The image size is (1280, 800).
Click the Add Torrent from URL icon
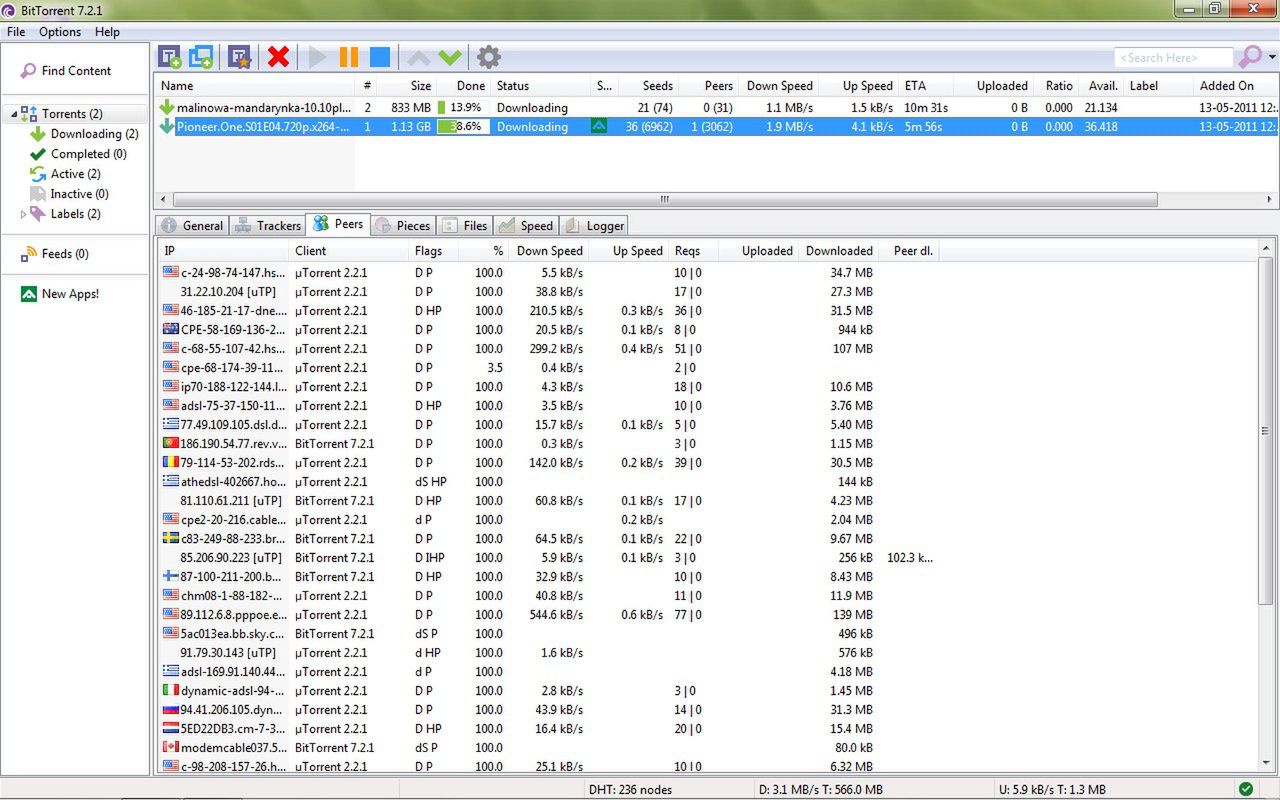[x=201, y=57]
